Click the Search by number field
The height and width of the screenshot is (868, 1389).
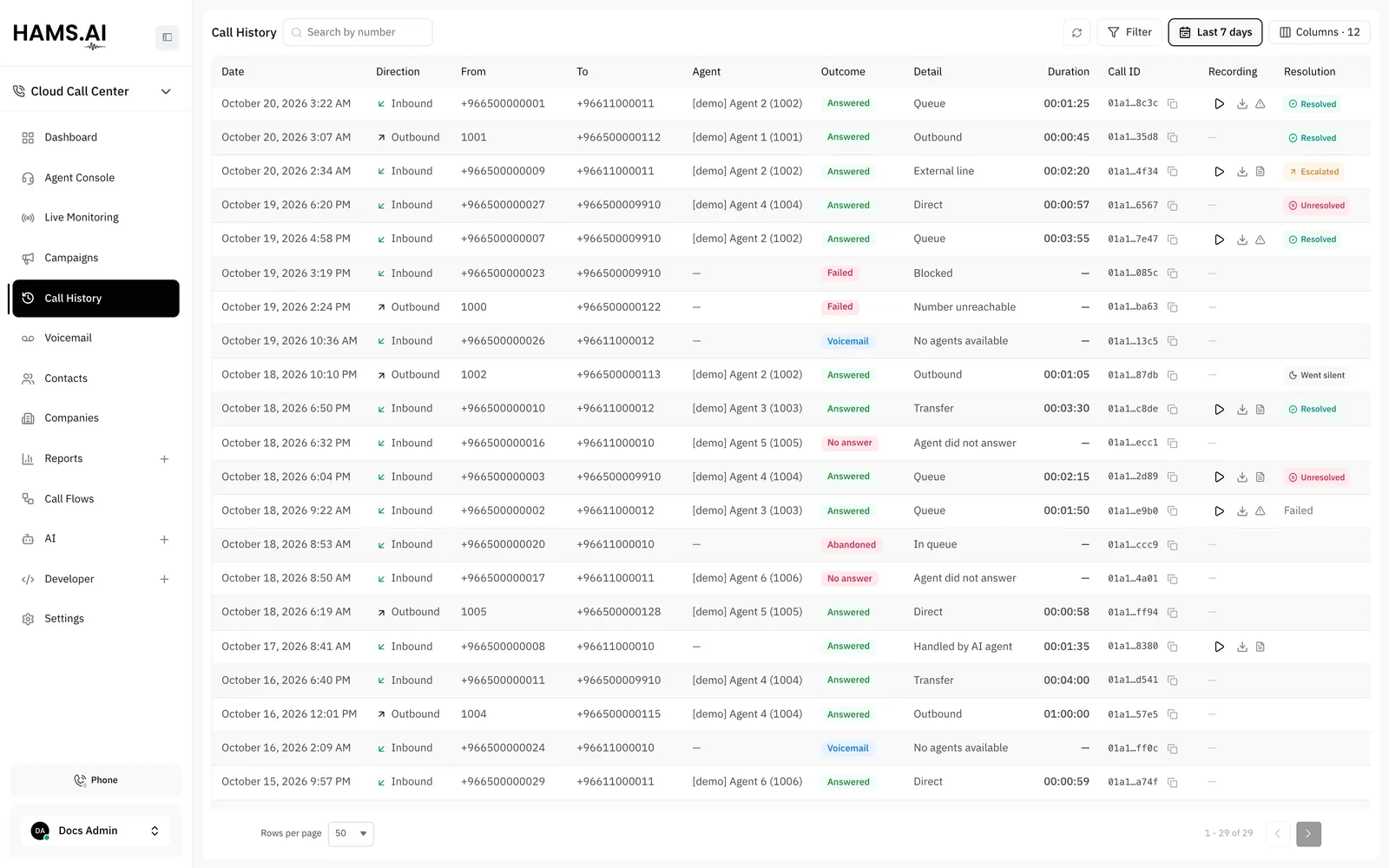358,32
